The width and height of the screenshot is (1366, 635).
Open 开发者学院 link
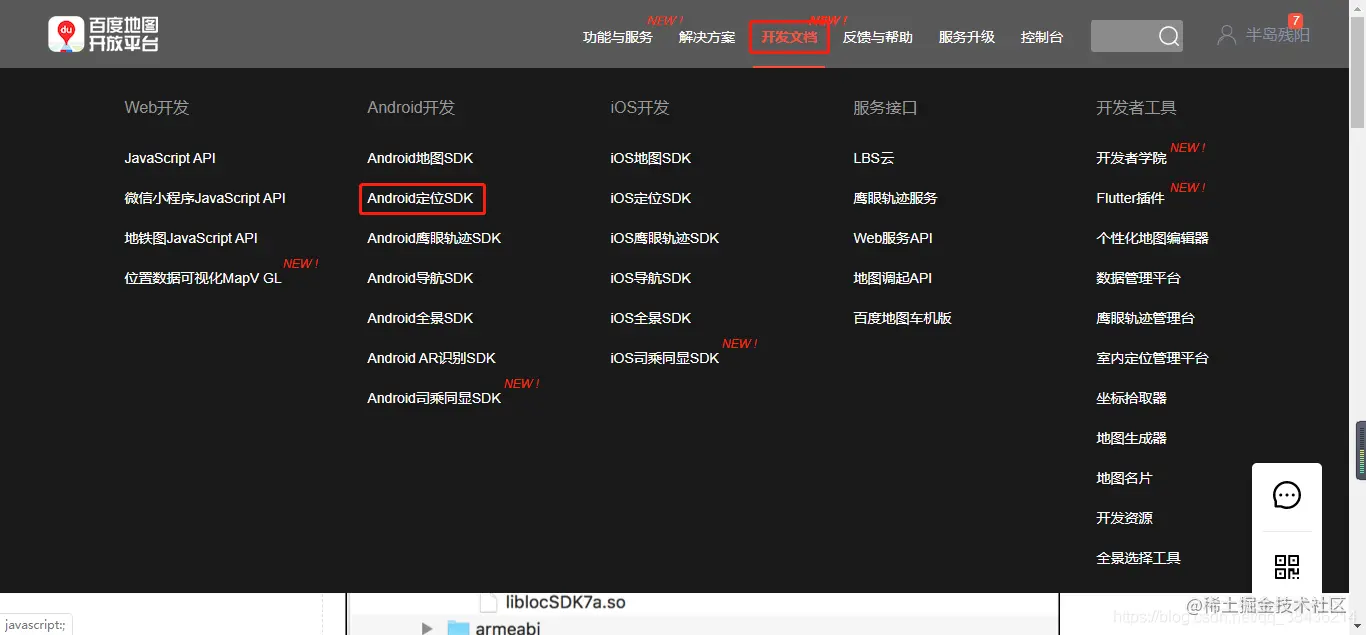pos(1131,158)
